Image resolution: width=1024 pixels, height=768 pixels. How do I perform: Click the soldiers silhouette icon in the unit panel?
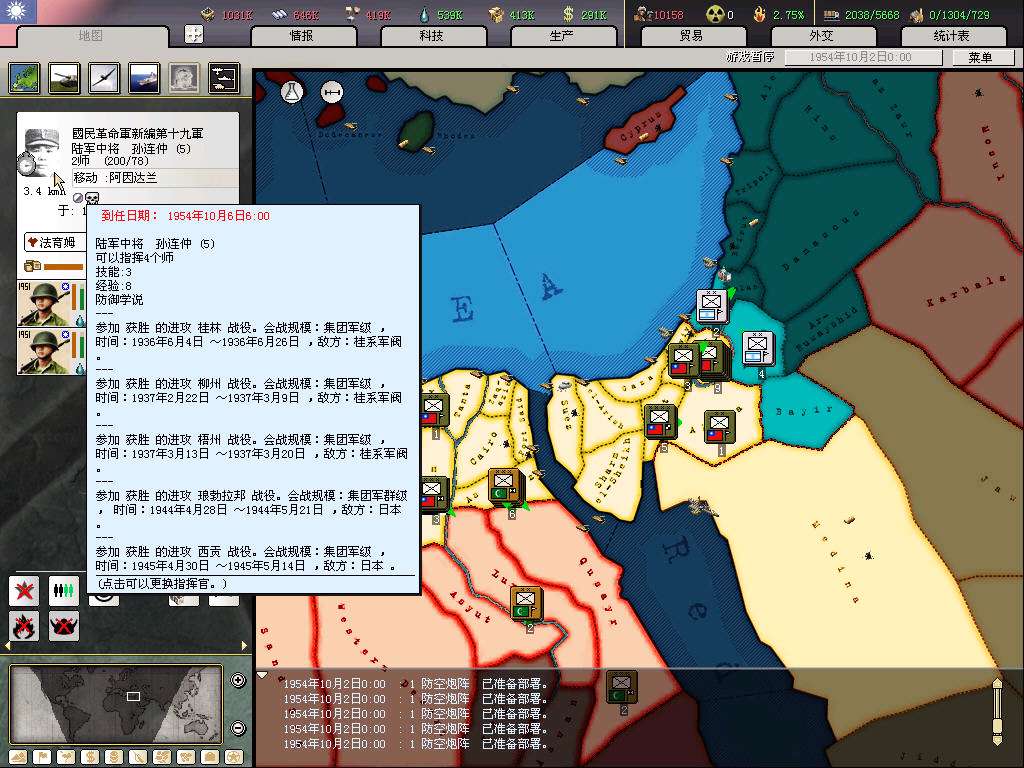click(63, 591)
